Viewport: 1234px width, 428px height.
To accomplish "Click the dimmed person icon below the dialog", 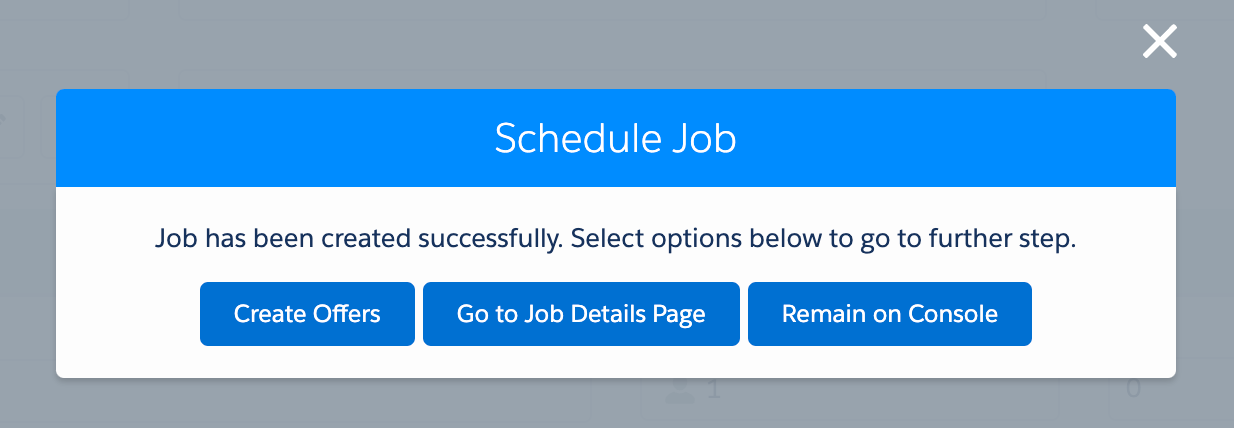I will 680,388.
